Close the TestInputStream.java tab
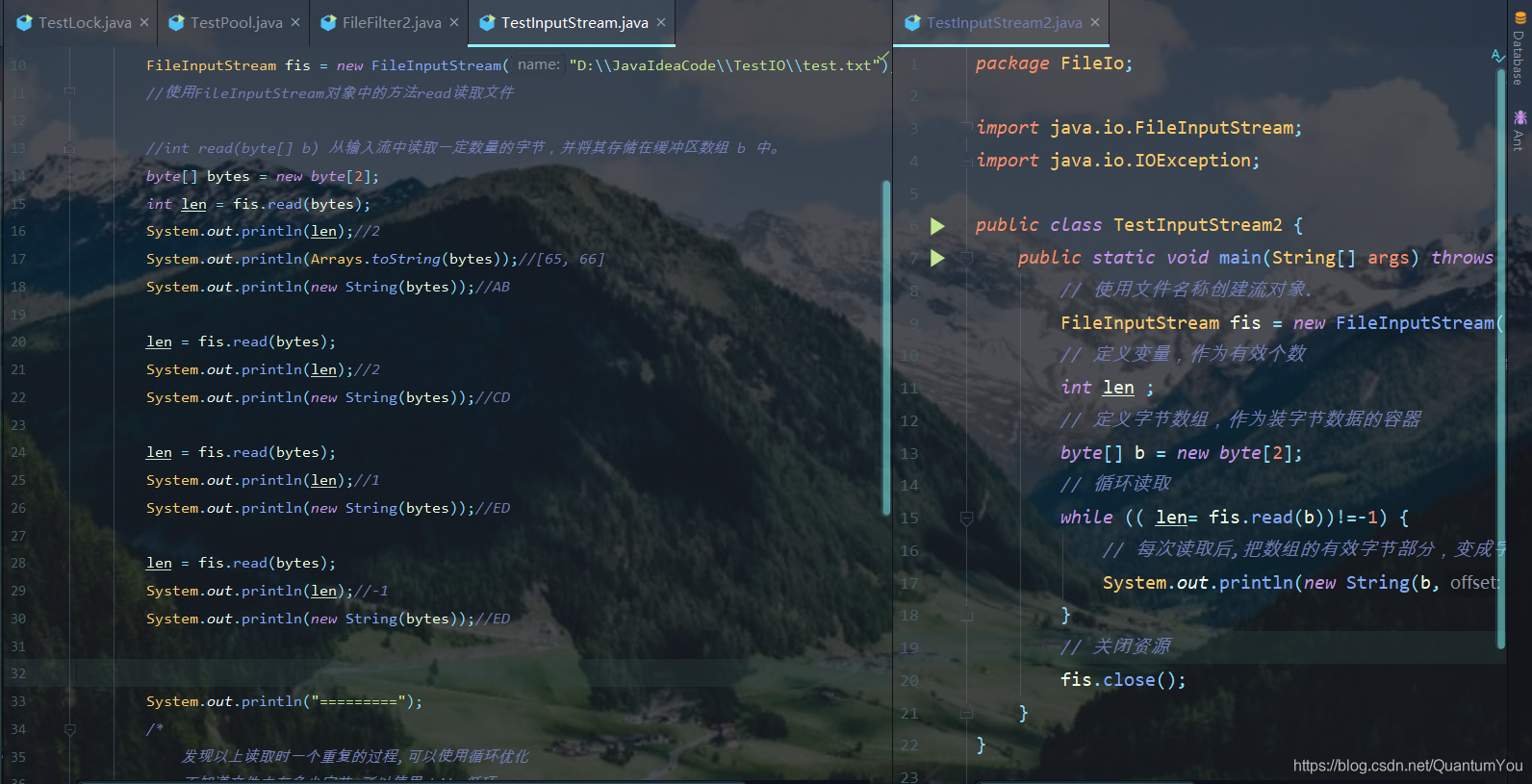The image size is (1532, 784). [661, 22]
